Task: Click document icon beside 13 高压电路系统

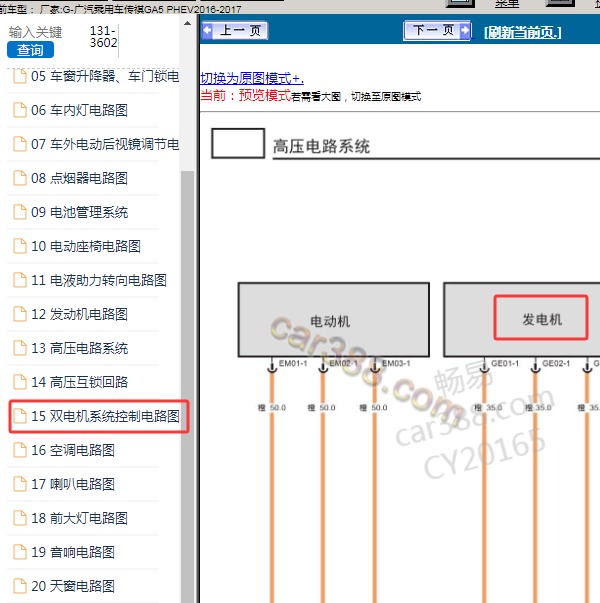Action: pyautogui.click(x=20, y=348)
